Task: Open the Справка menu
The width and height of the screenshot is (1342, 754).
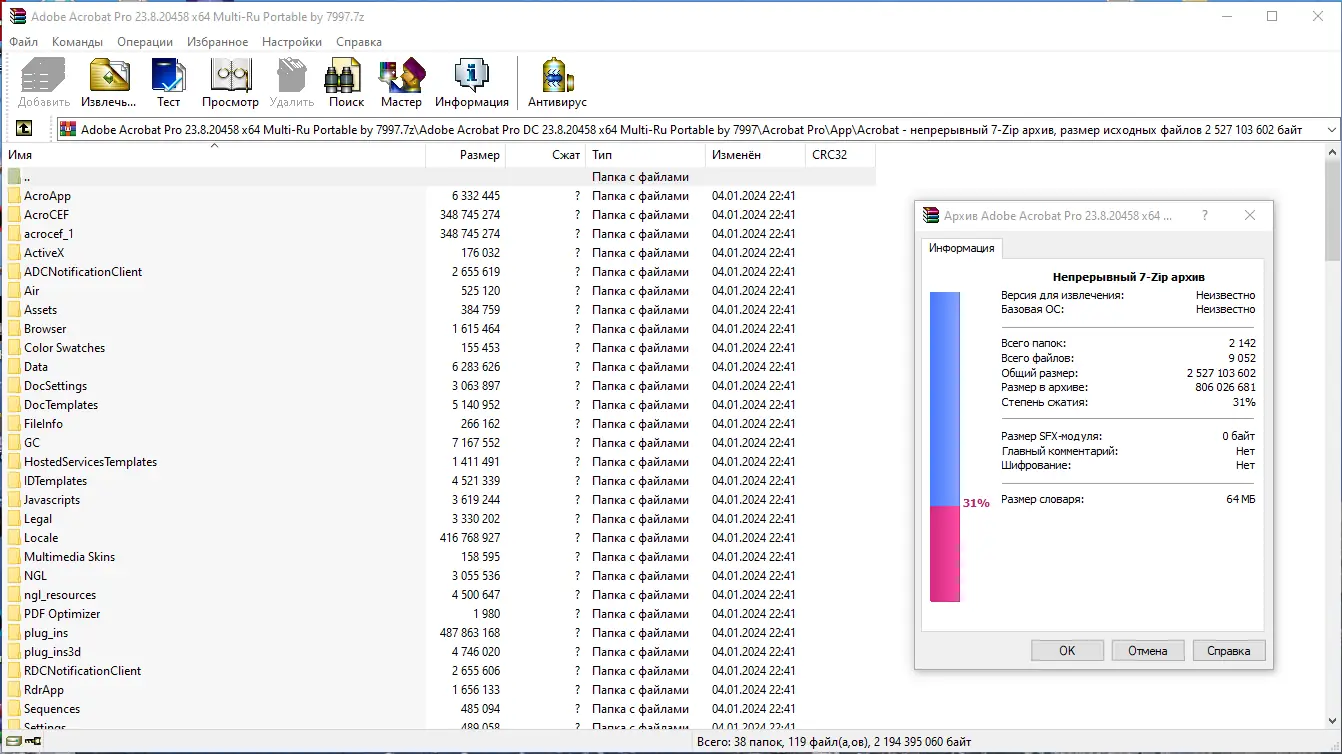Action: coord(359,42)
